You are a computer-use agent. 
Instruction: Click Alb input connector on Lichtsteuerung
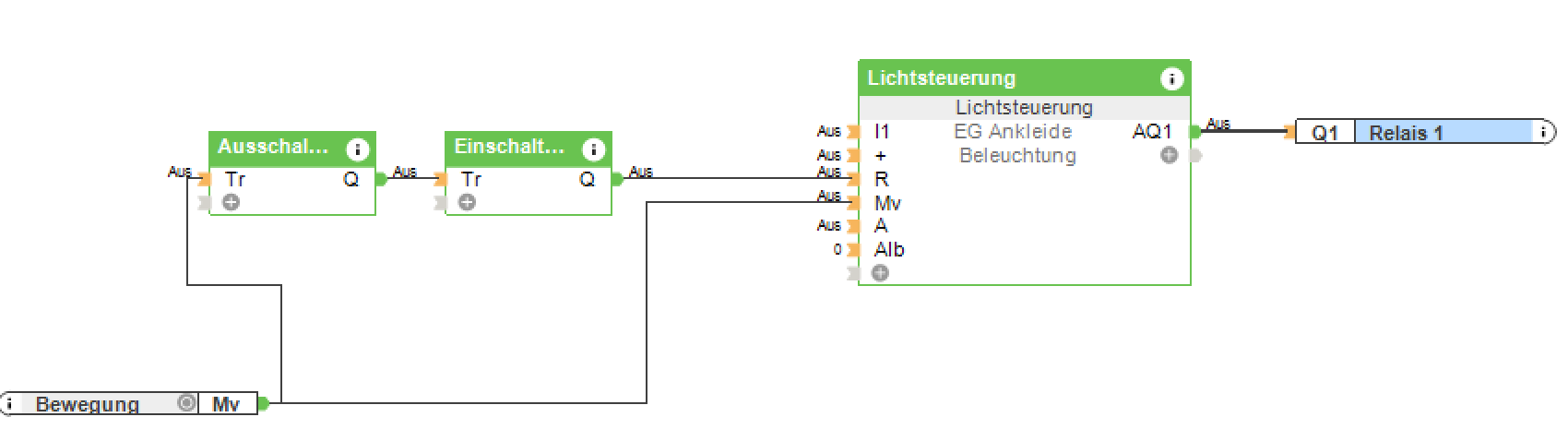tap(853, 249)
